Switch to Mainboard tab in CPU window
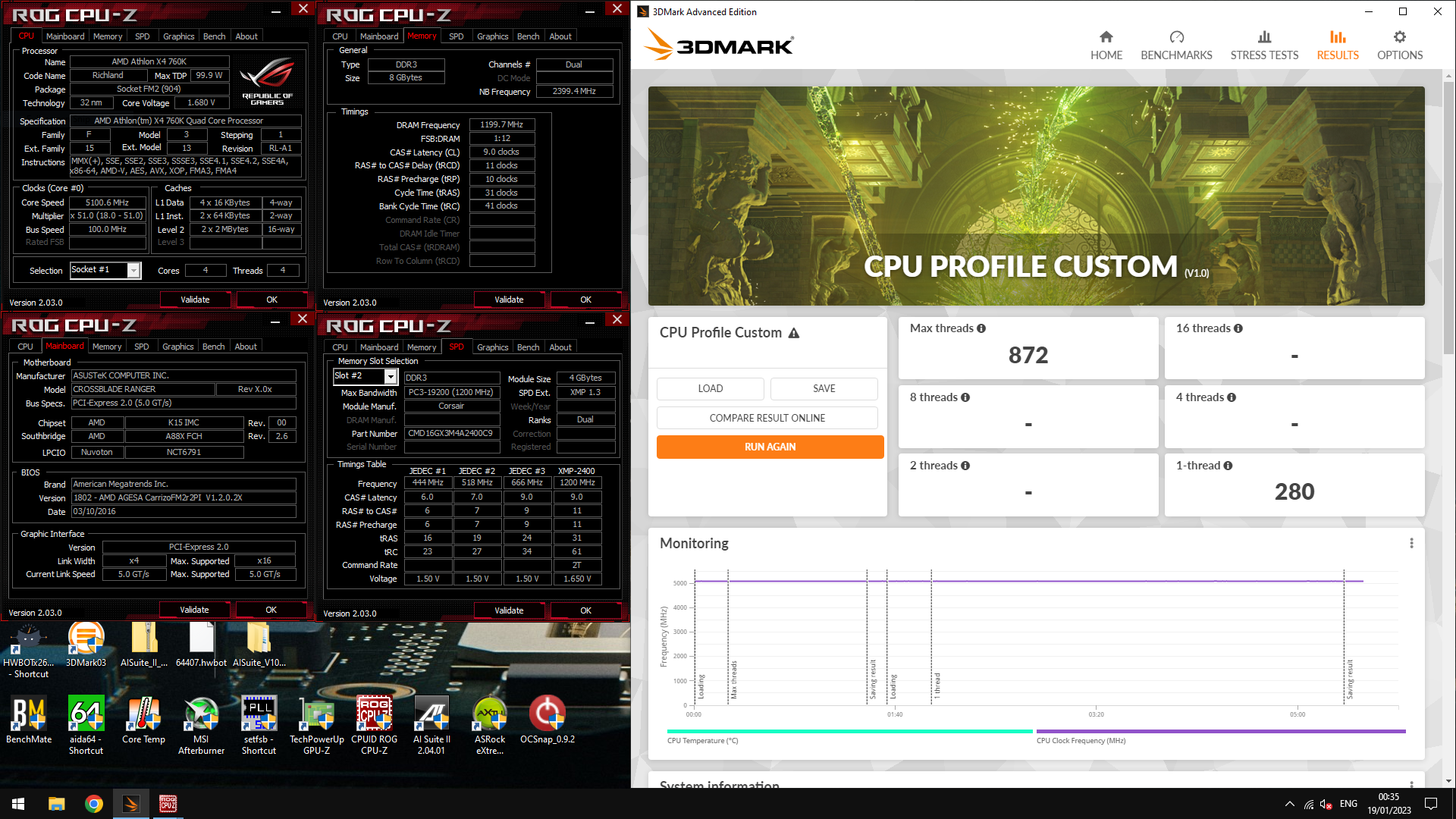The height and width of the screenshot is (819, 1456). 65,36
